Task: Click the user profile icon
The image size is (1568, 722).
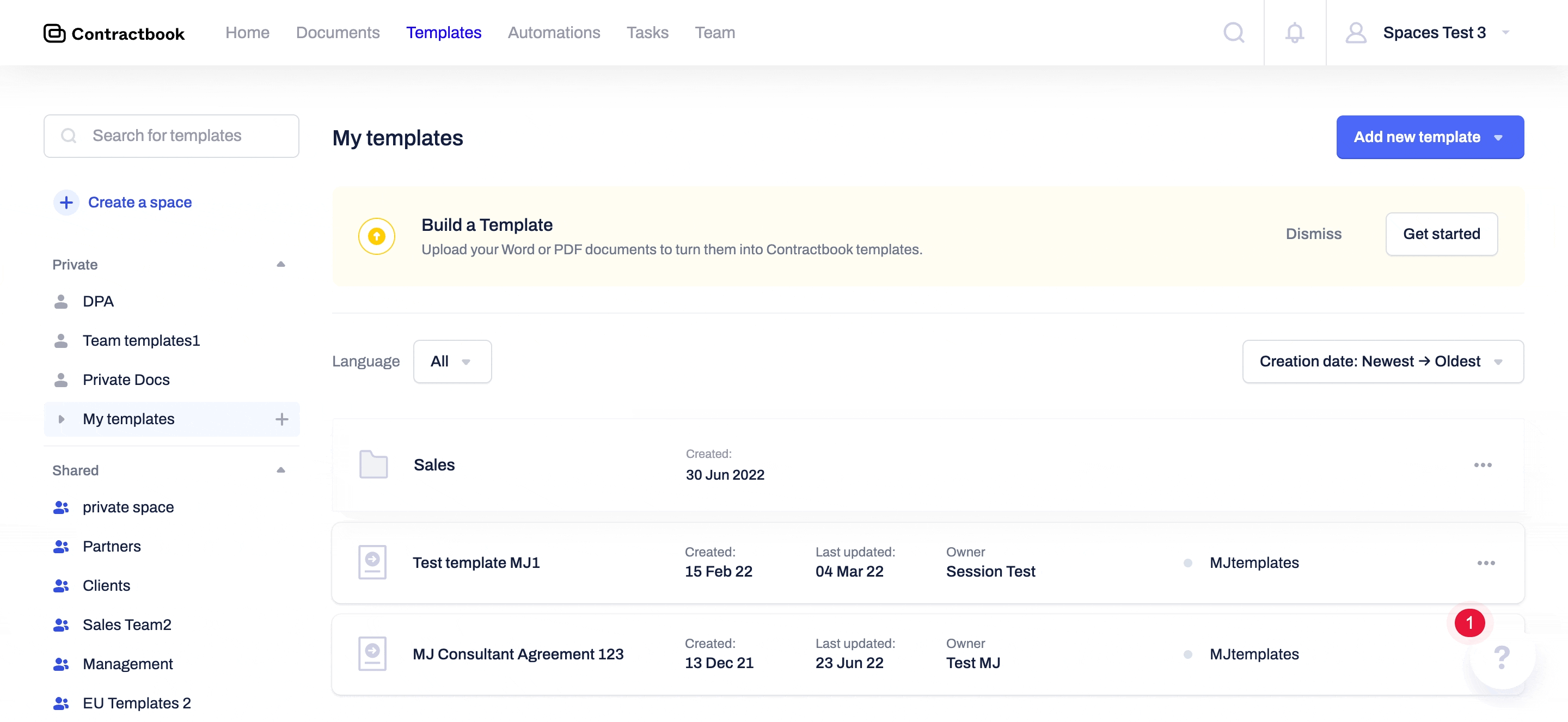Action: tap(1355, 32)
